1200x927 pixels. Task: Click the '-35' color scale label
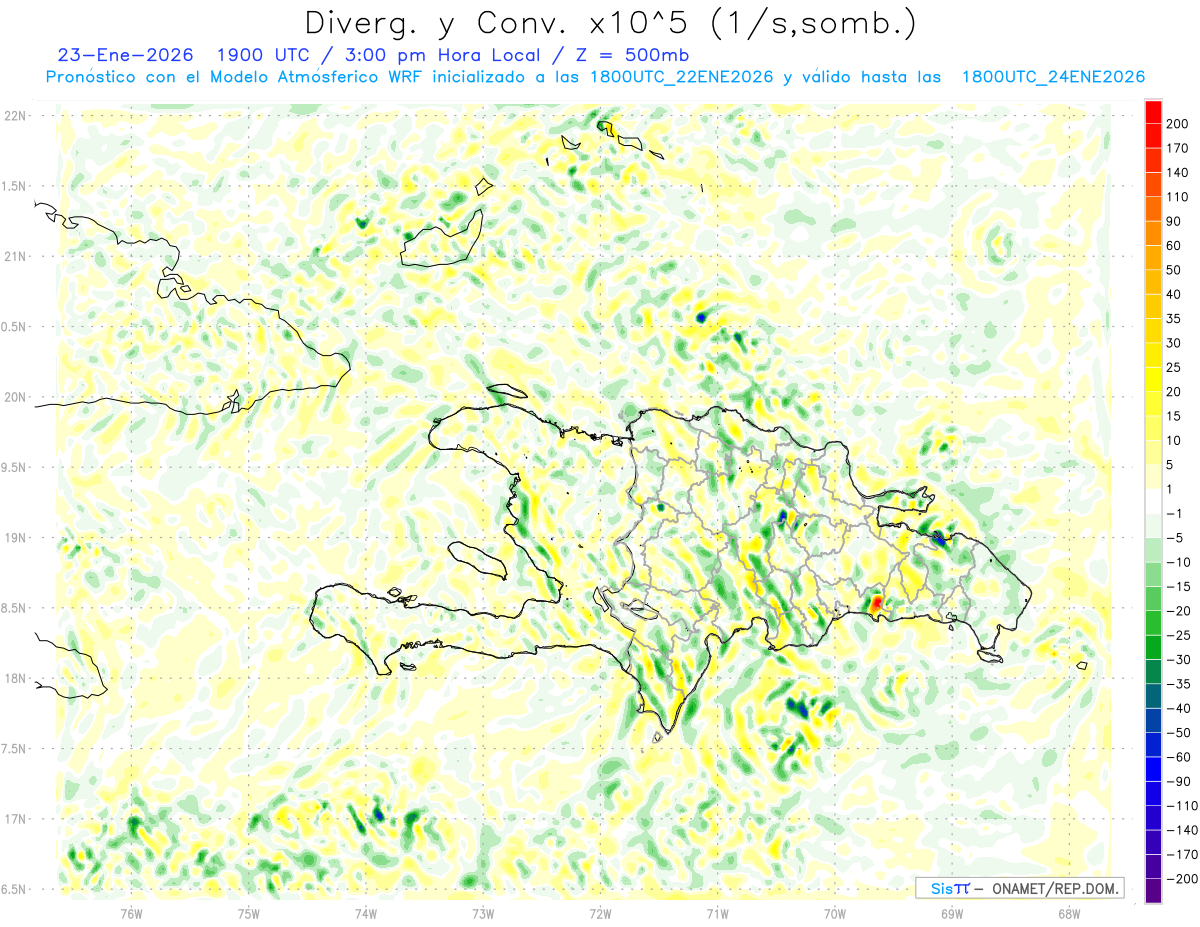point(1177,684)
